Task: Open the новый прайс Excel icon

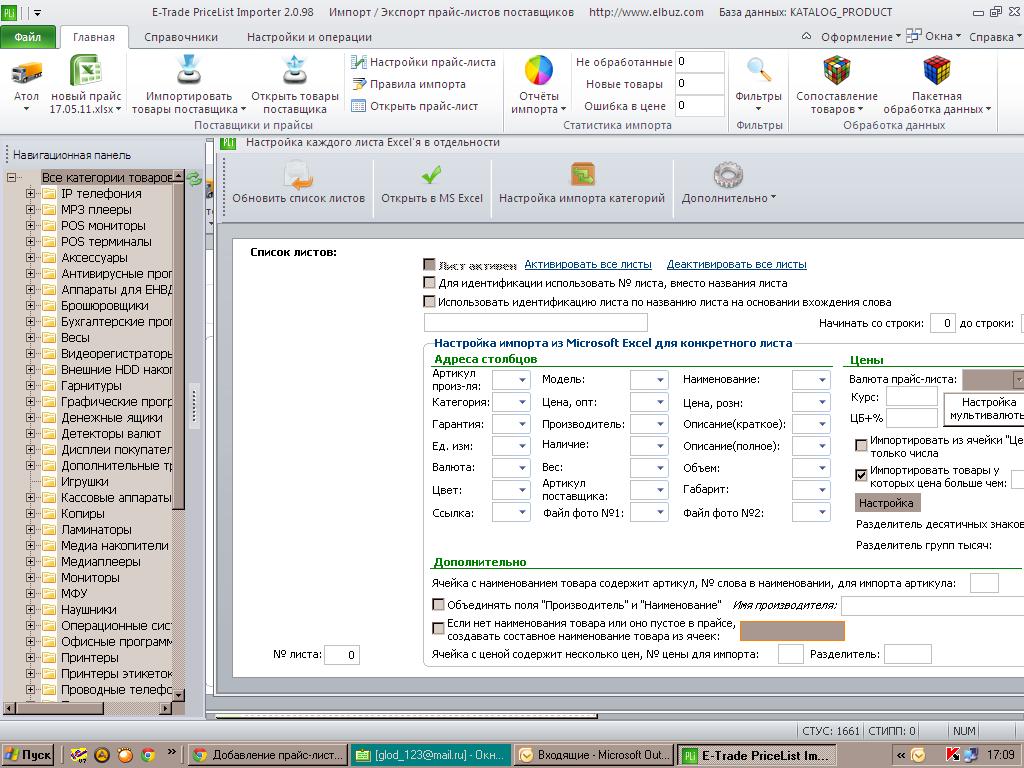Action: coord(86,71)
